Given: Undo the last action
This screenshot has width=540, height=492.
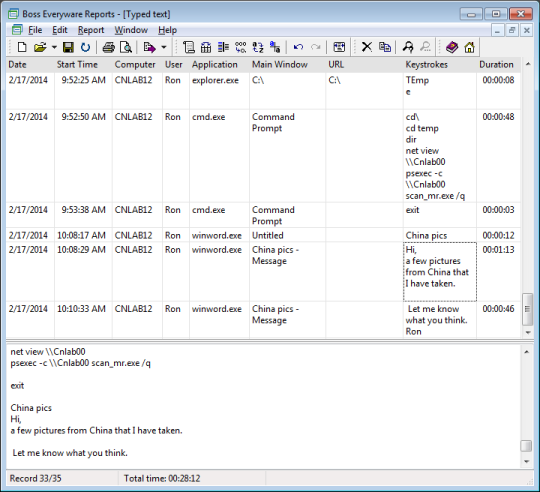Looking at the screenshot, I should click(x=298, y=47).
